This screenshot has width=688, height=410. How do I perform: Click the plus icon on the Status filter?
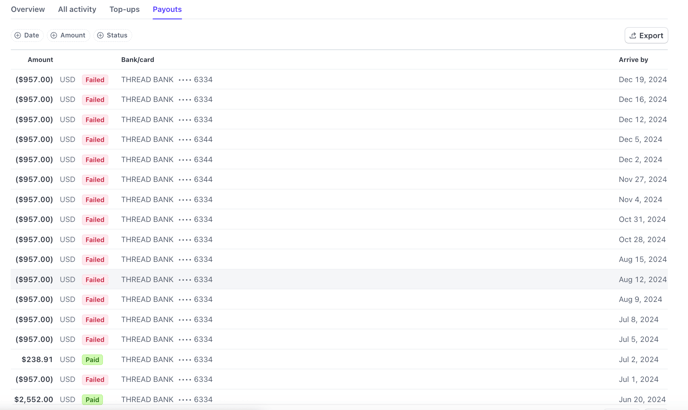(x=100, y=35)
